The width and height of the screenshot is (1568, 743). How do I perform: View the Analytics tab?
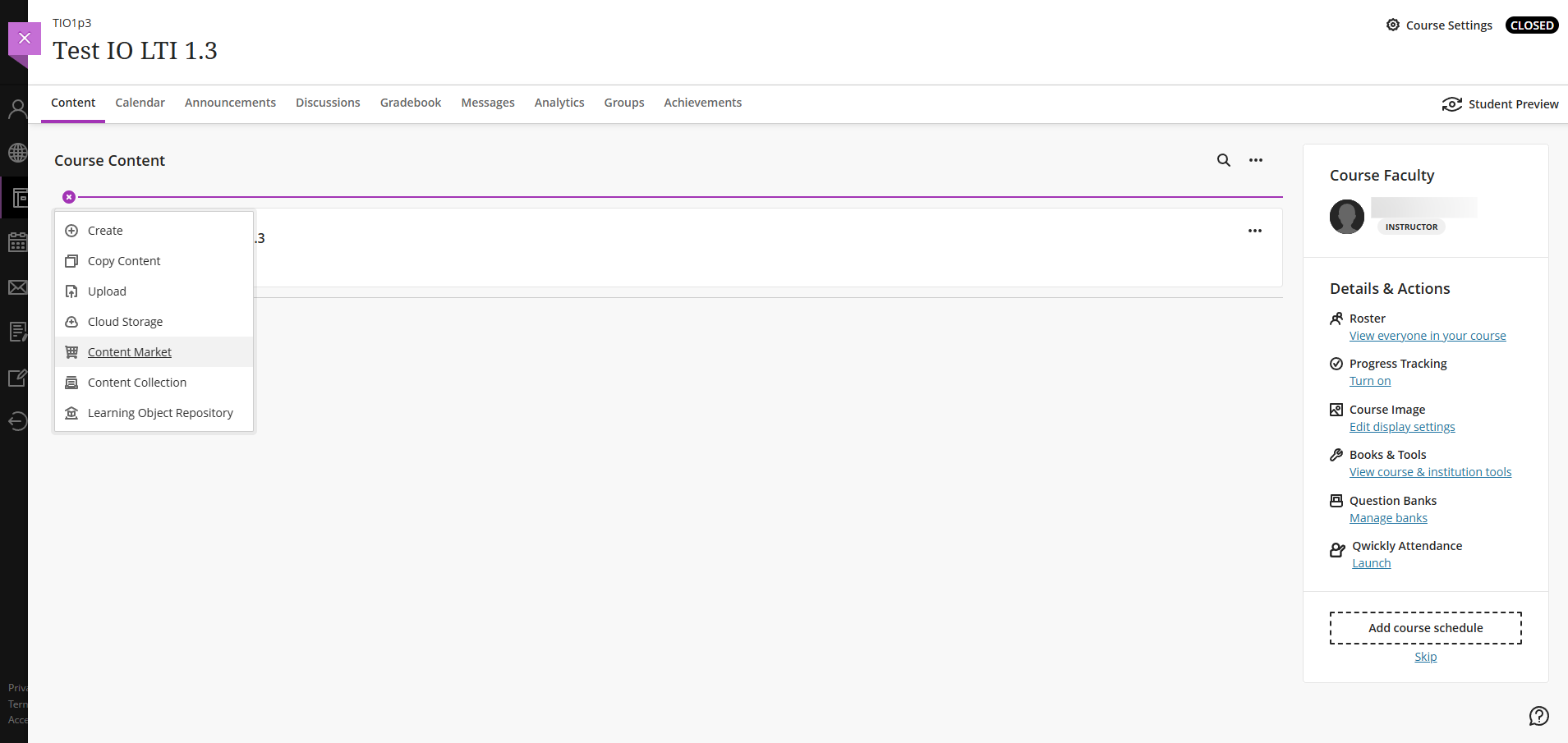pos(559,103)
